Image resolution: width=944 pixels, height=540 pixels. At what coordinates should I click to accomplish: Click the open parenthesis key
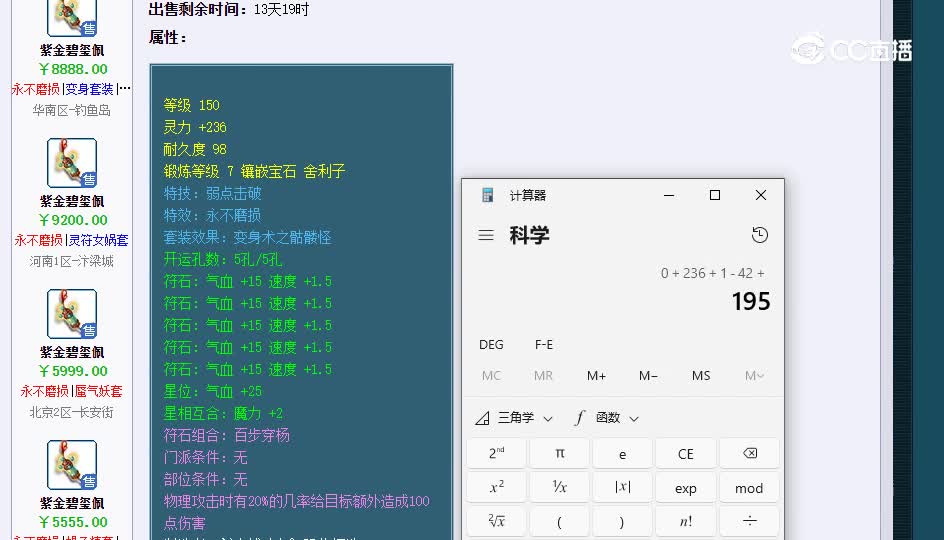[x=559, y=521]
